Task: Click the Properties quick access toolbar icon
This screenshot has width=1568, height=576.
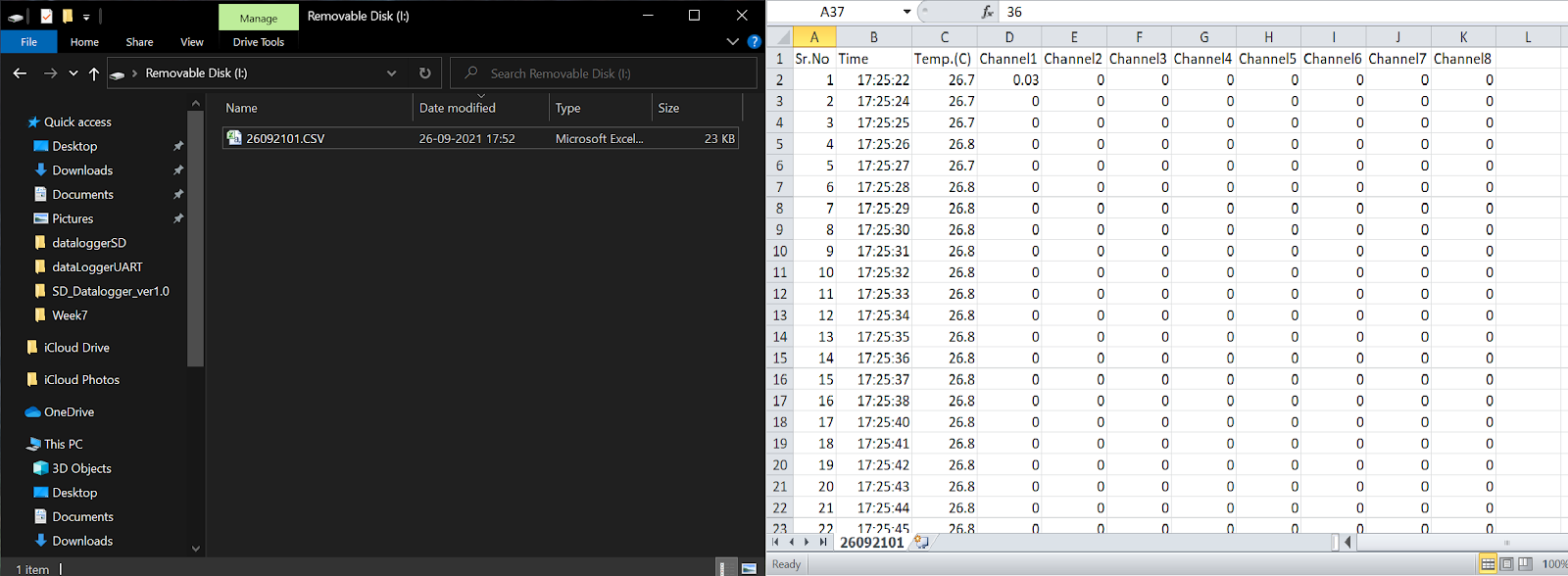Action: pos(46,16)
